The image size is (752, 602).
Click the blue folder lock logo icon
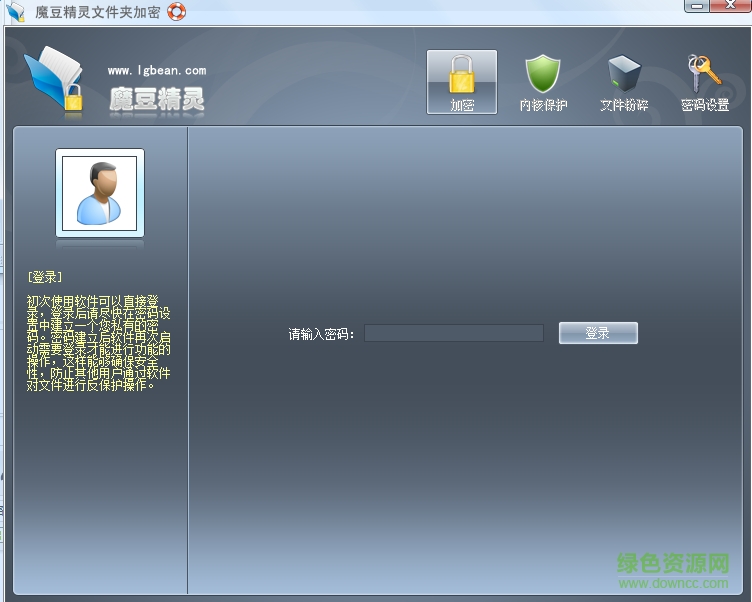click(54, 80)
